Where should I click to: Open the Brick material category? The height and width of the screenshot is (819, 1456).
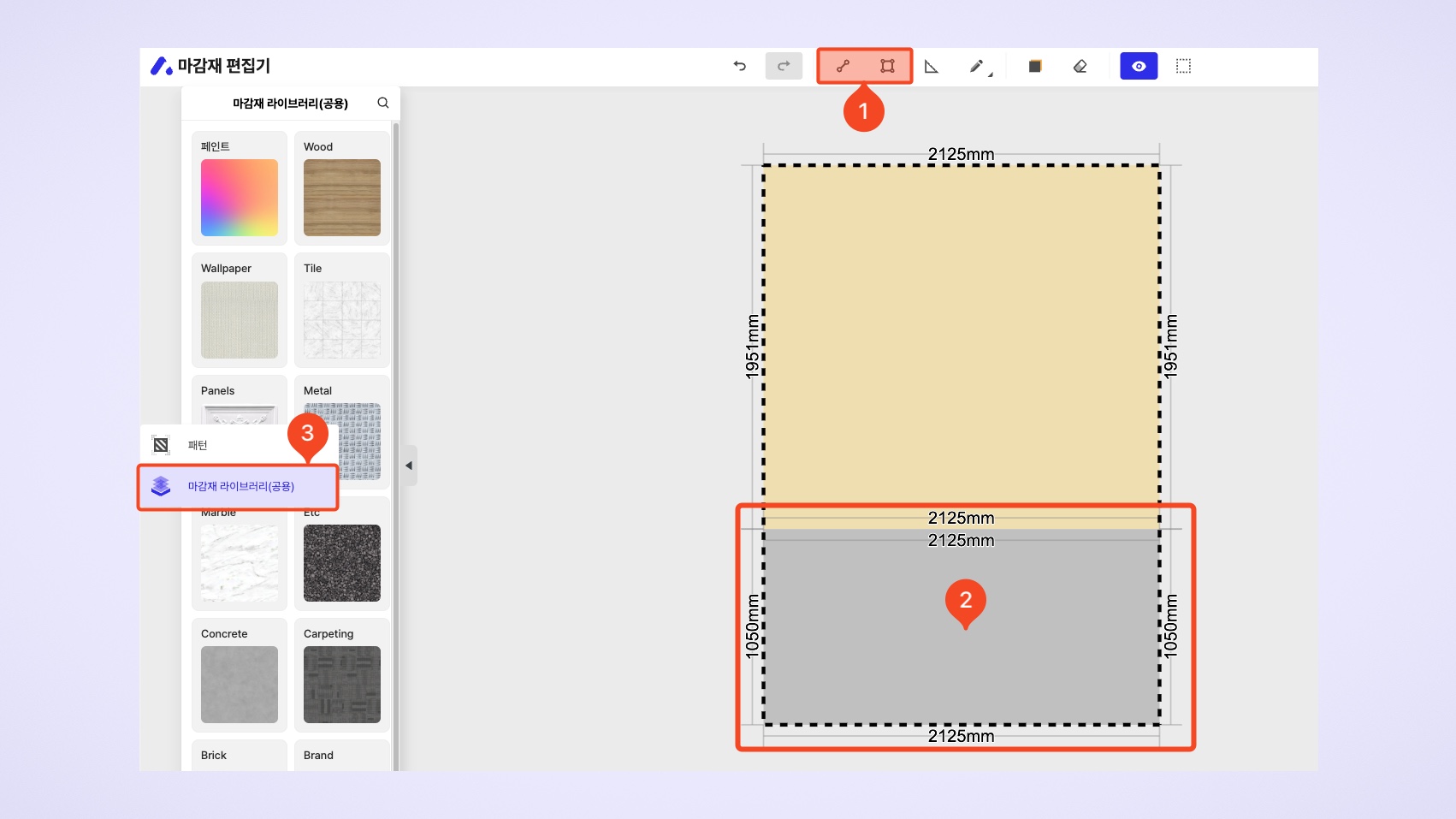coord(240,756)
